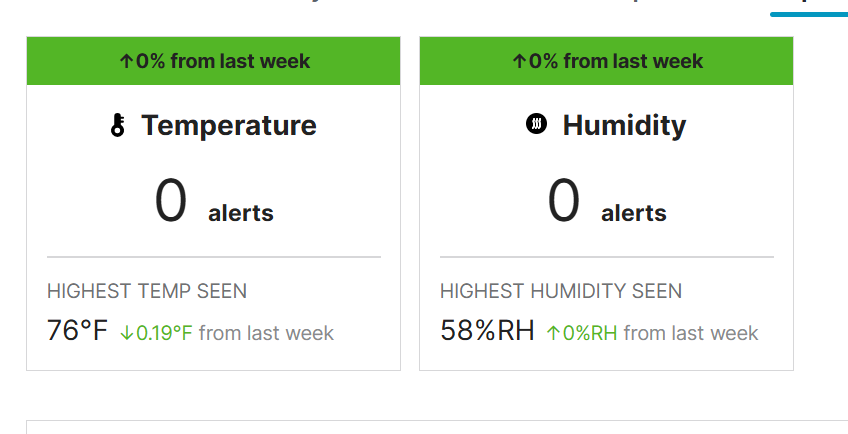Viewport: 848px width, 434px height.
Task: Click the 0.19°F weekly change text
Action: click(x=164, y=333)
